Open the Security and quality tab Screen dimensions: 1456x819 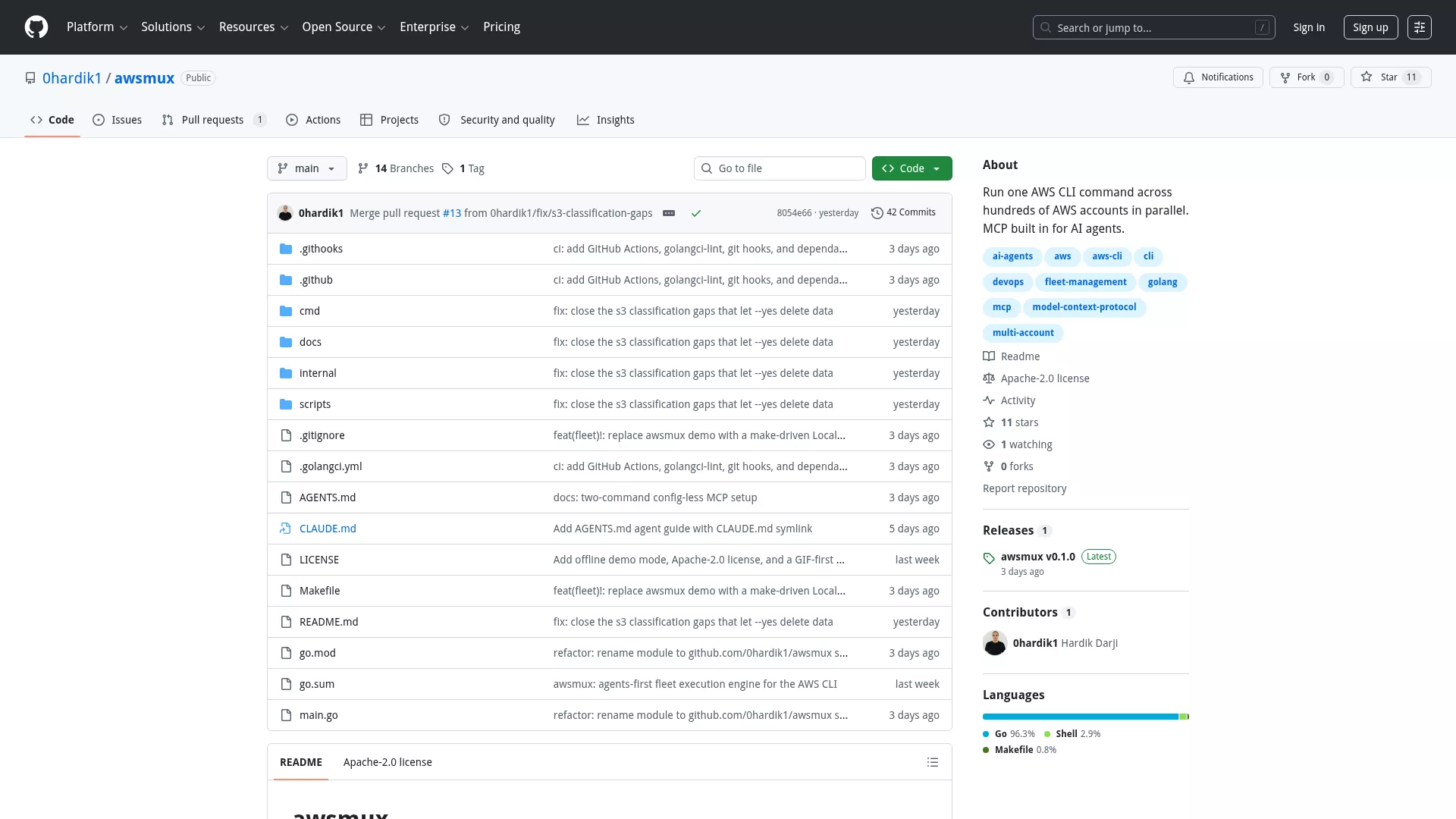point(497,120)
